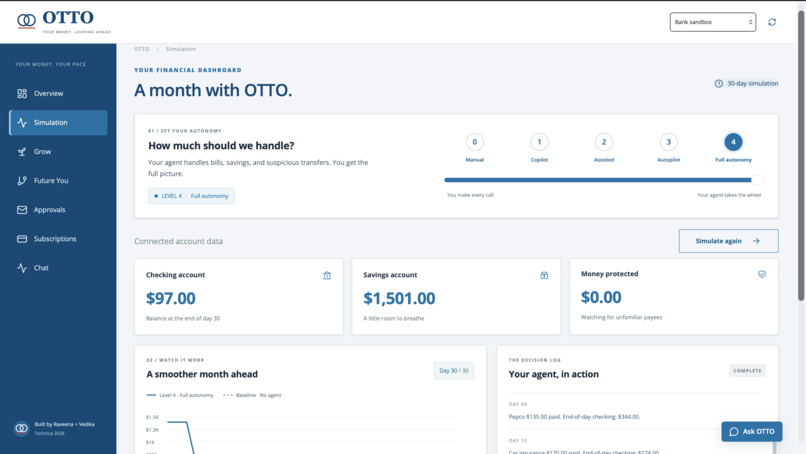806x454 pixels.
Task: Select autonomy level 2 Assisted
Action: pos(604,148)
